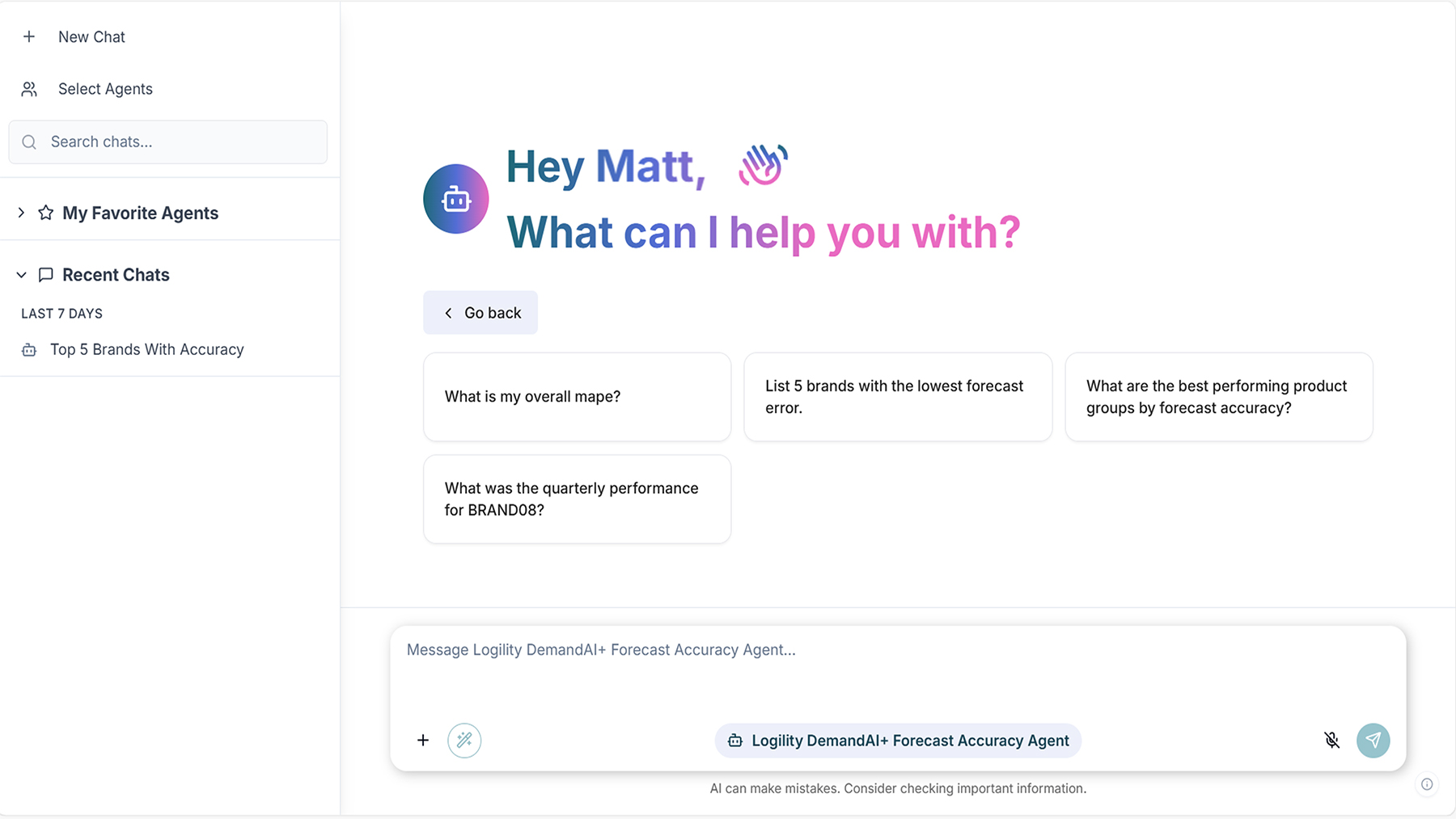1456x819 pixels.
Task: Select the quarterly performance for BRAND08 suggestion
Action: (578, 499)
